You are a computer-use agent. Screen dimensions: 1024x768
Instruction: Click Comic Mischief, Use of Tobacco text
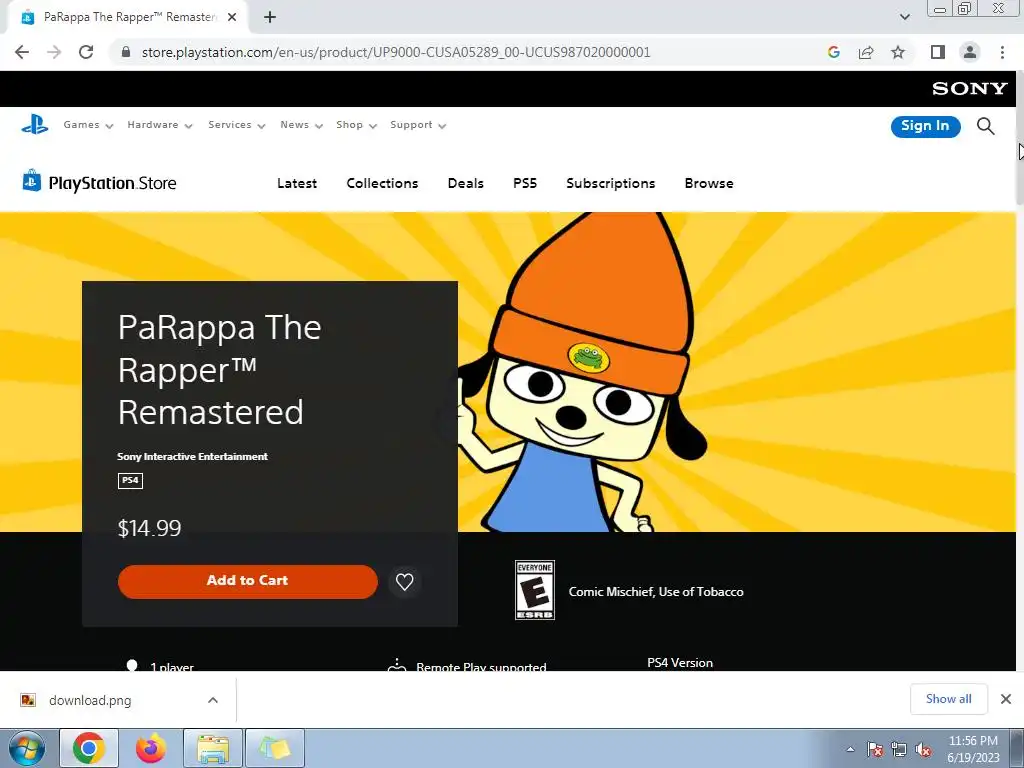click(656, 592)
